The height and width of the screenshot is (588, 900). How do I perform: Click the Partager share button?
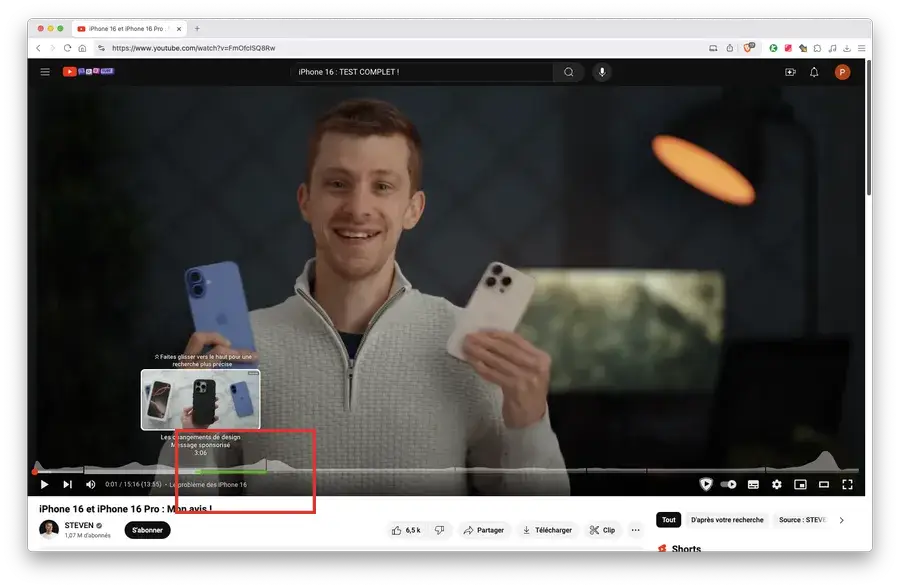tap(484, 530)
